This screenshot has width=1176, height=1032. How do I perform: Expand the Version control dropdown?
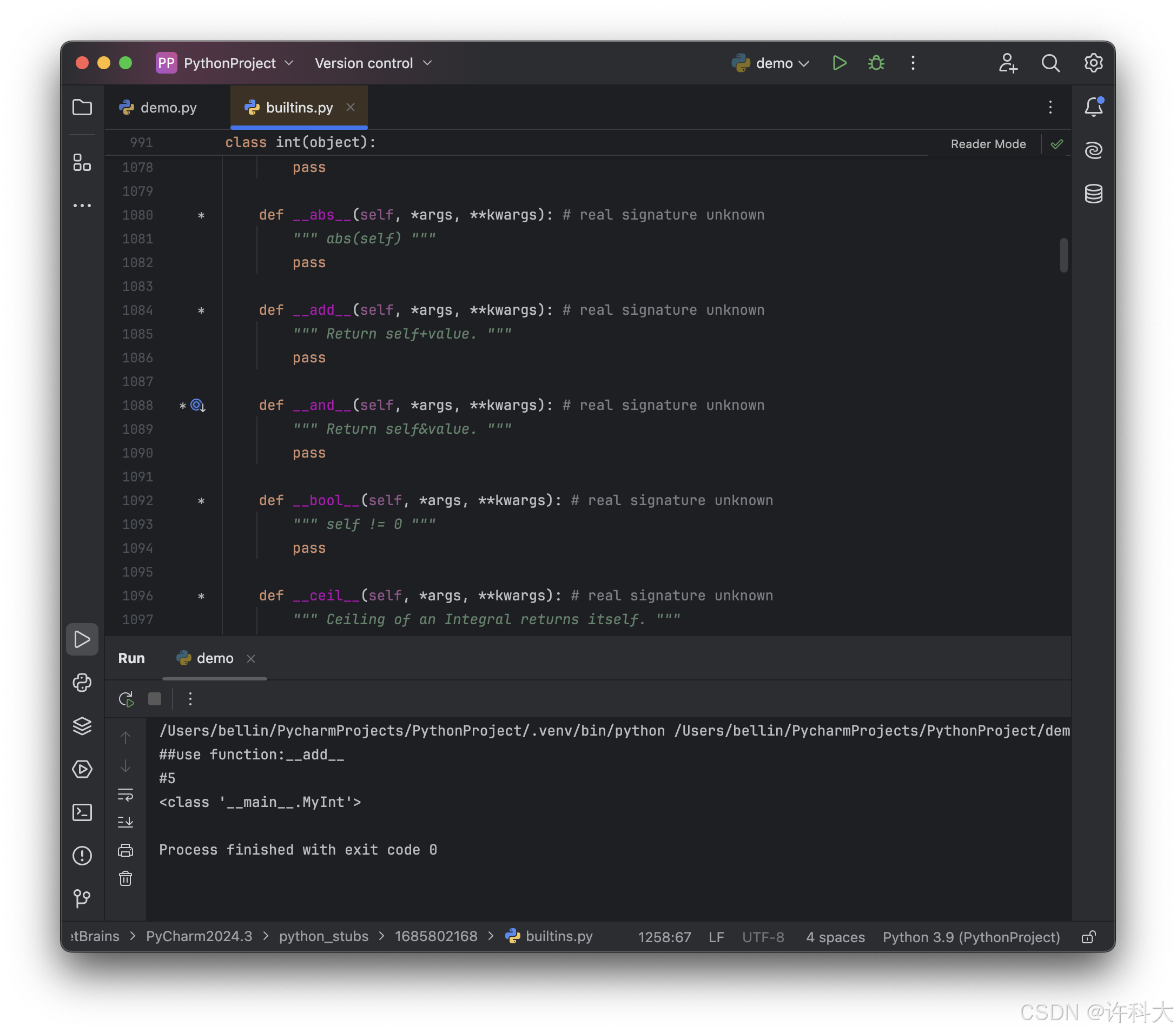click(x=373, y=63)
